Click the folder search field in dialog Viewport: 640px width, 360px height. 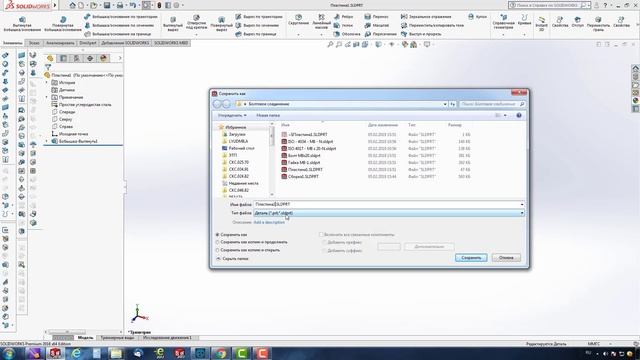pyautogui.click(x=492, y=104)
